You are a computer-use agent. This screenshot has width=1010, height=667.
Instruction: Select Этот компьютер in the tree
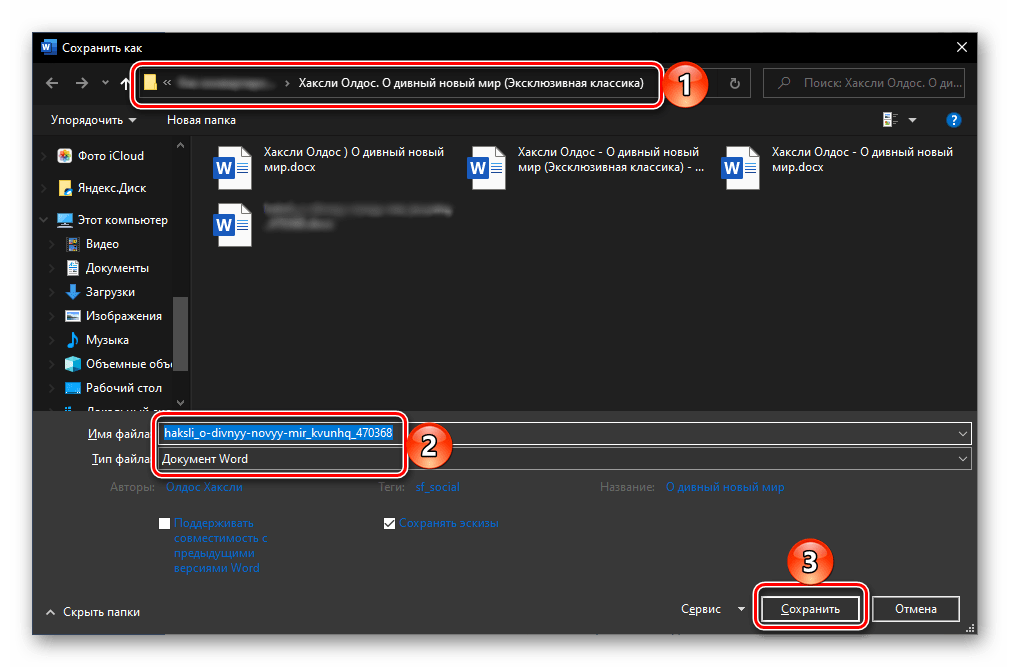[x=113, y=220]
